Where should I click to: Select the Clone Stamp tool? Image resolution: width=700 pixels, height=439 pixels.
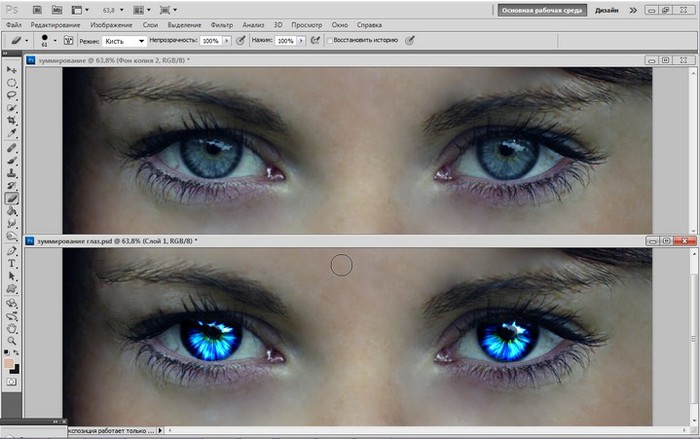[12, 173]
